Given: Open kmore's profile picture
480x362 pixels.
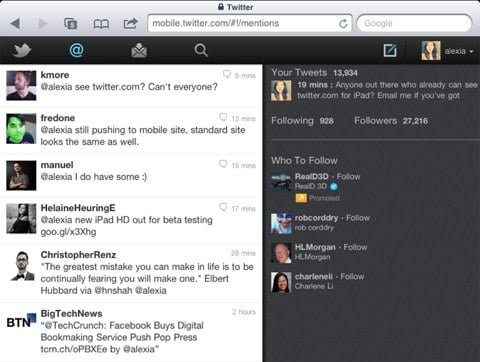Looking at the screenshot, I should coord(21,85).
